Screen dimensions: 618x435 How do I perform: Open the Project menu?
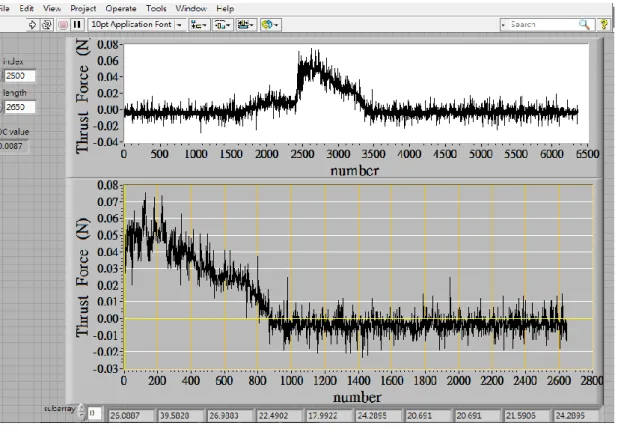coord(83,8)
